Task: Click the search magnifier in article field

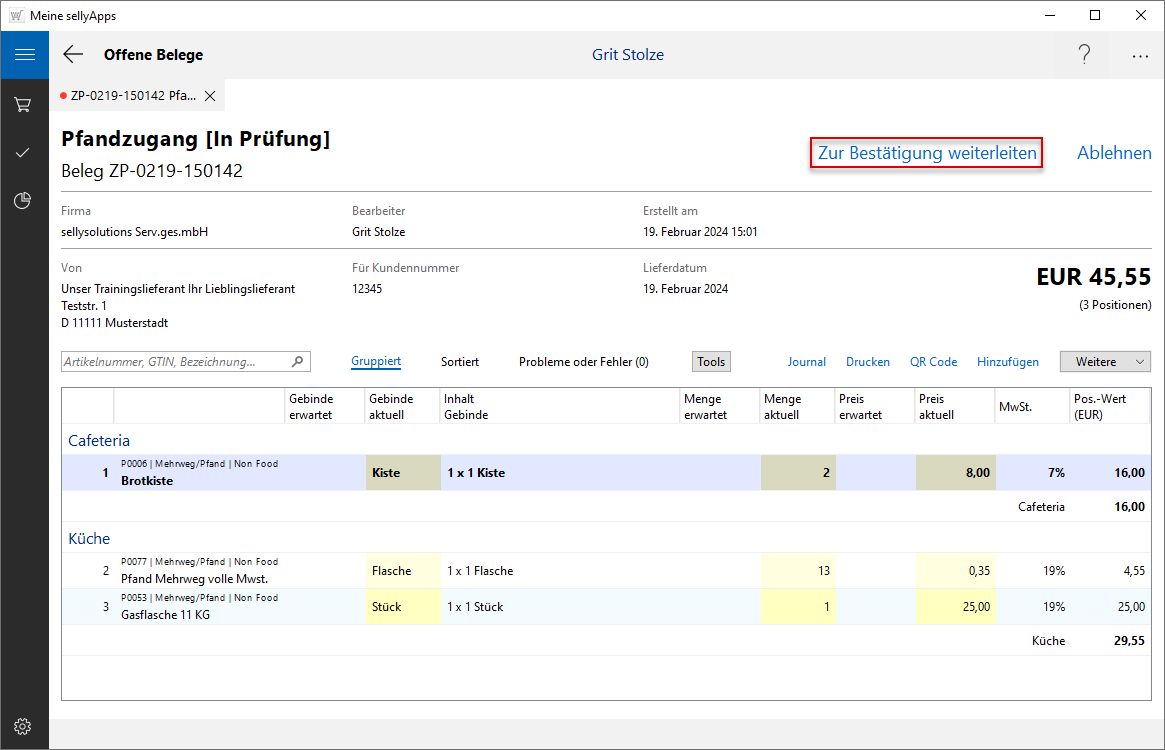Action: [297, 362]
